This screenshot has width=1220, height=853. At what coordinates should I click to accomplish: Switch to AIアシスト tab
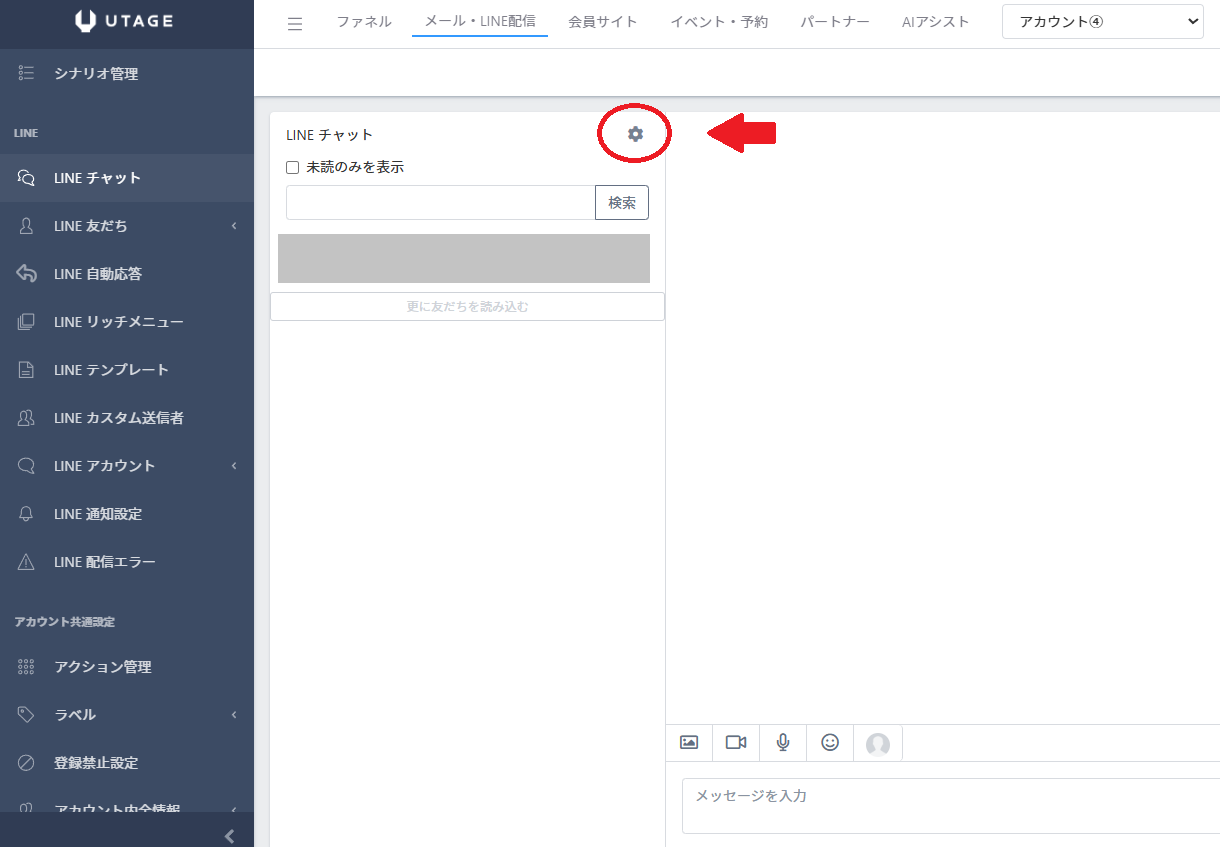936,21
